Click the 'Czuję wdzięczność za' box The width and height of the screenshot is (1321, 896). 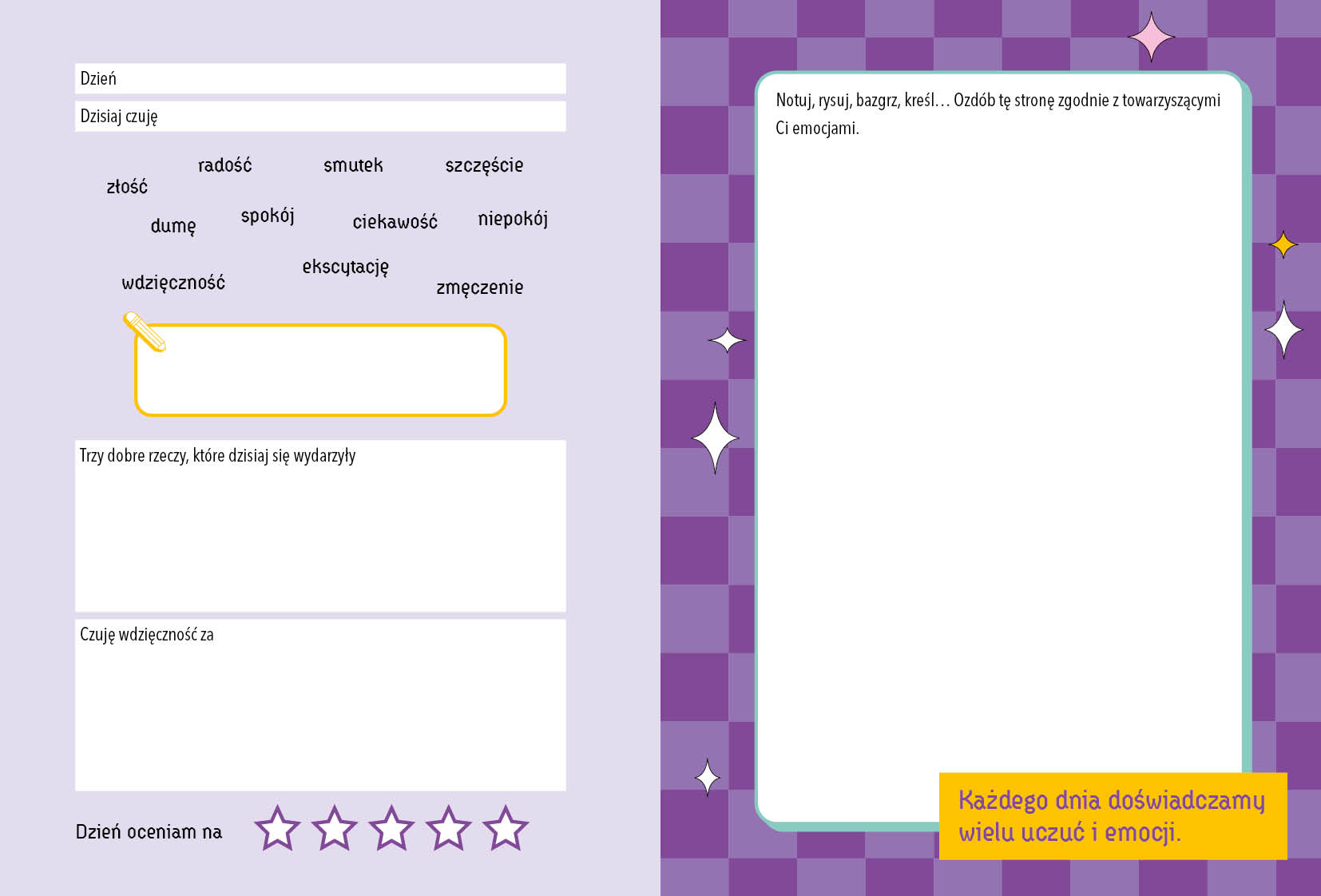click(320, 705)
